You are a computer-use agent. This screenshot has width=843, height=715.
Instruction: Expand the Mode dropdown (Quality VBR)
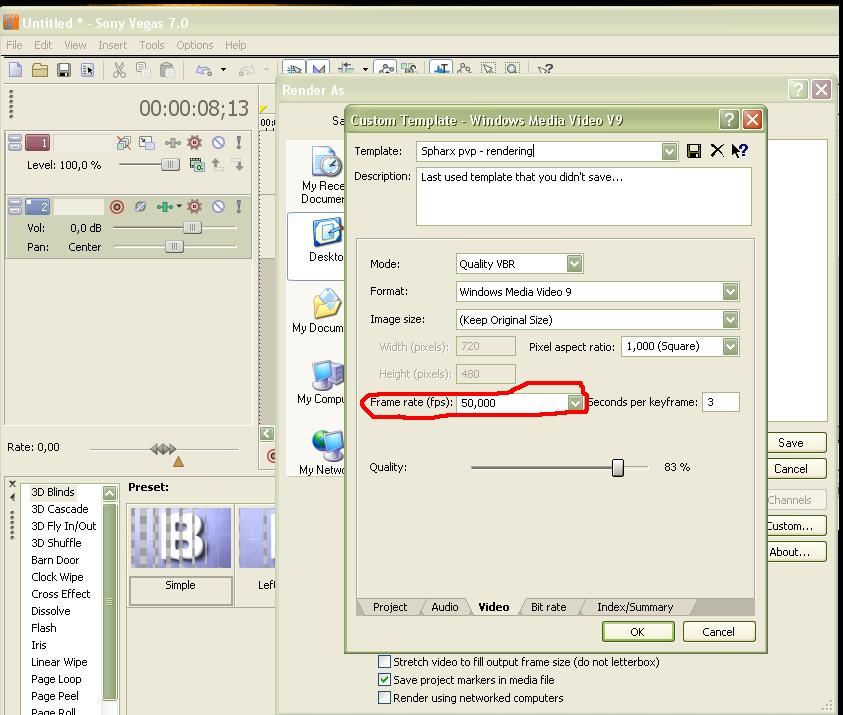pyautogui.click(x=574, y=264)
